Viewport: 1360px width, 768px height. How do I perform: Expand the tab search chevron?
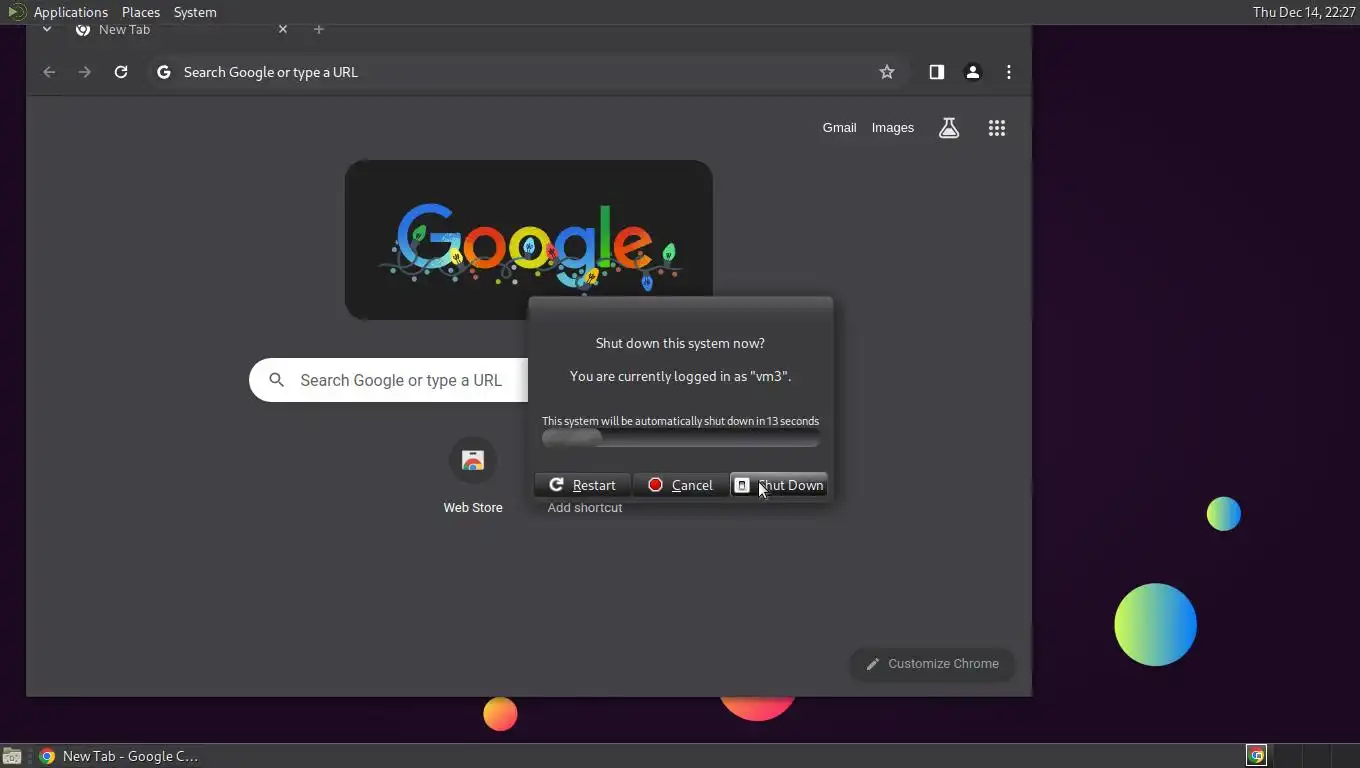pos(46,30)
